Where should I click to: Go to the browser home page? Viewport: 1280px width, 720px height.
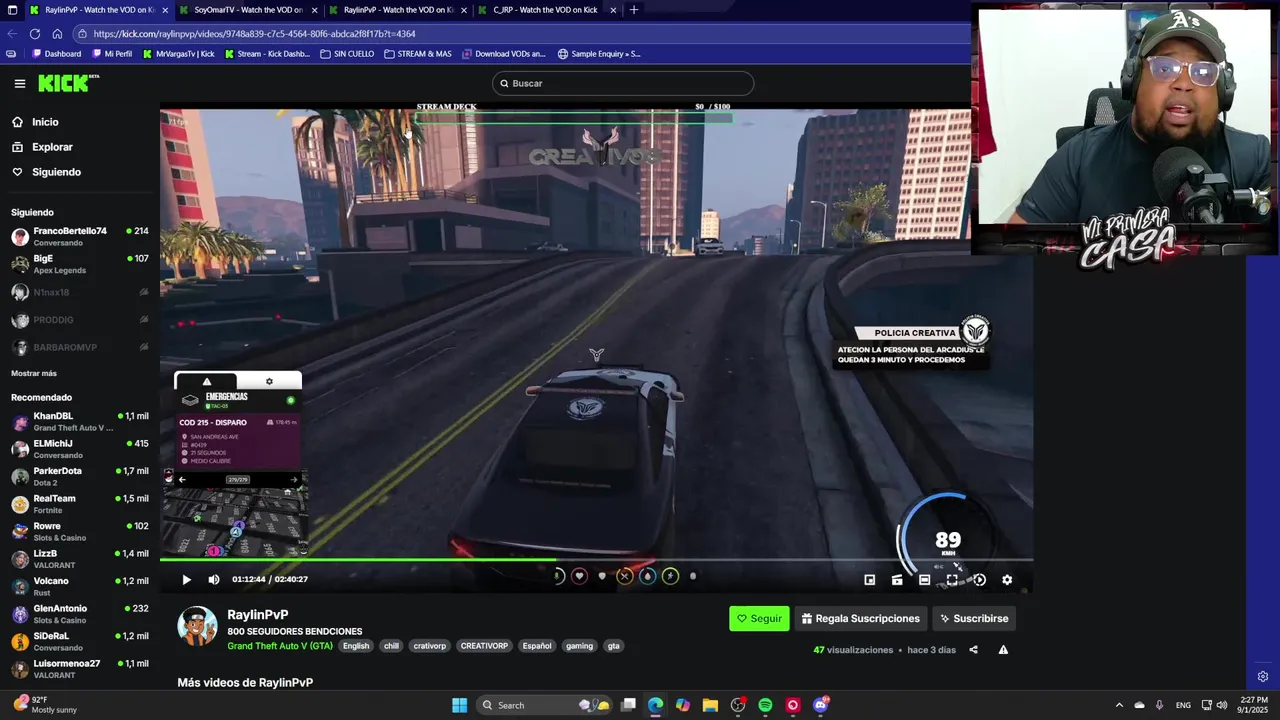click(x=57, y=33)
